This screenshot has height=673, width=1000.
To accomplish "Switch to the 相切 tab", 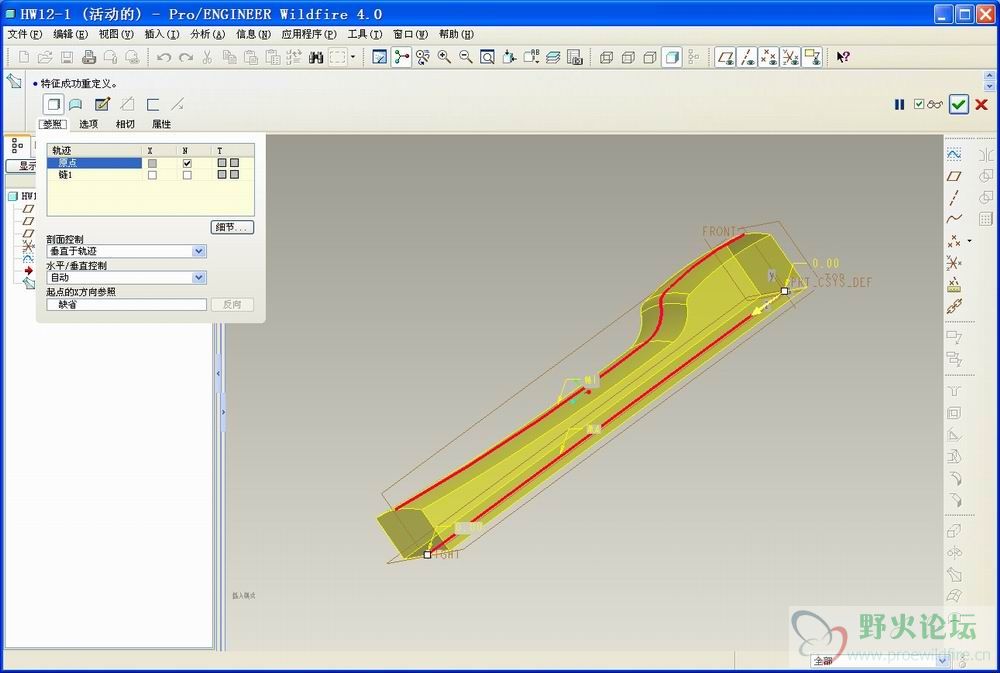I will click(125, 124).
